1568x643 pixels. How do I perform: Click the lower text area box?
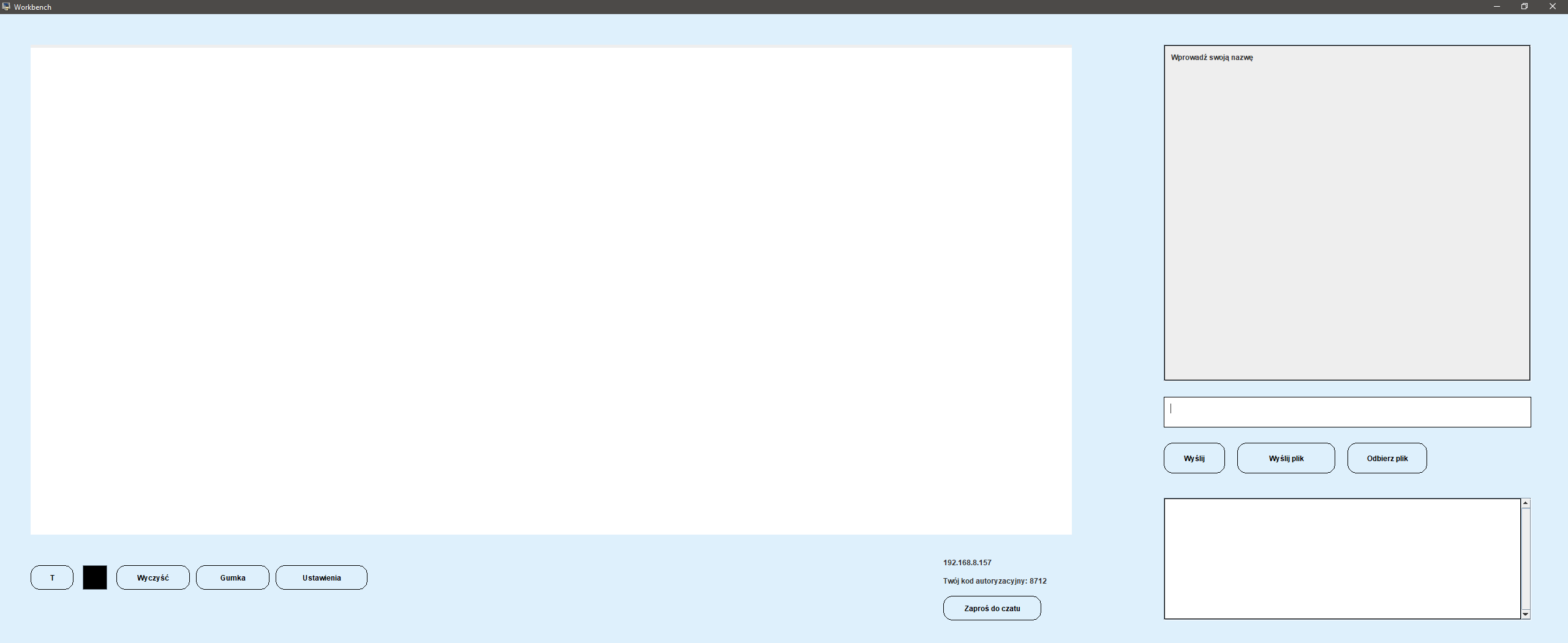coord(1342,558)
